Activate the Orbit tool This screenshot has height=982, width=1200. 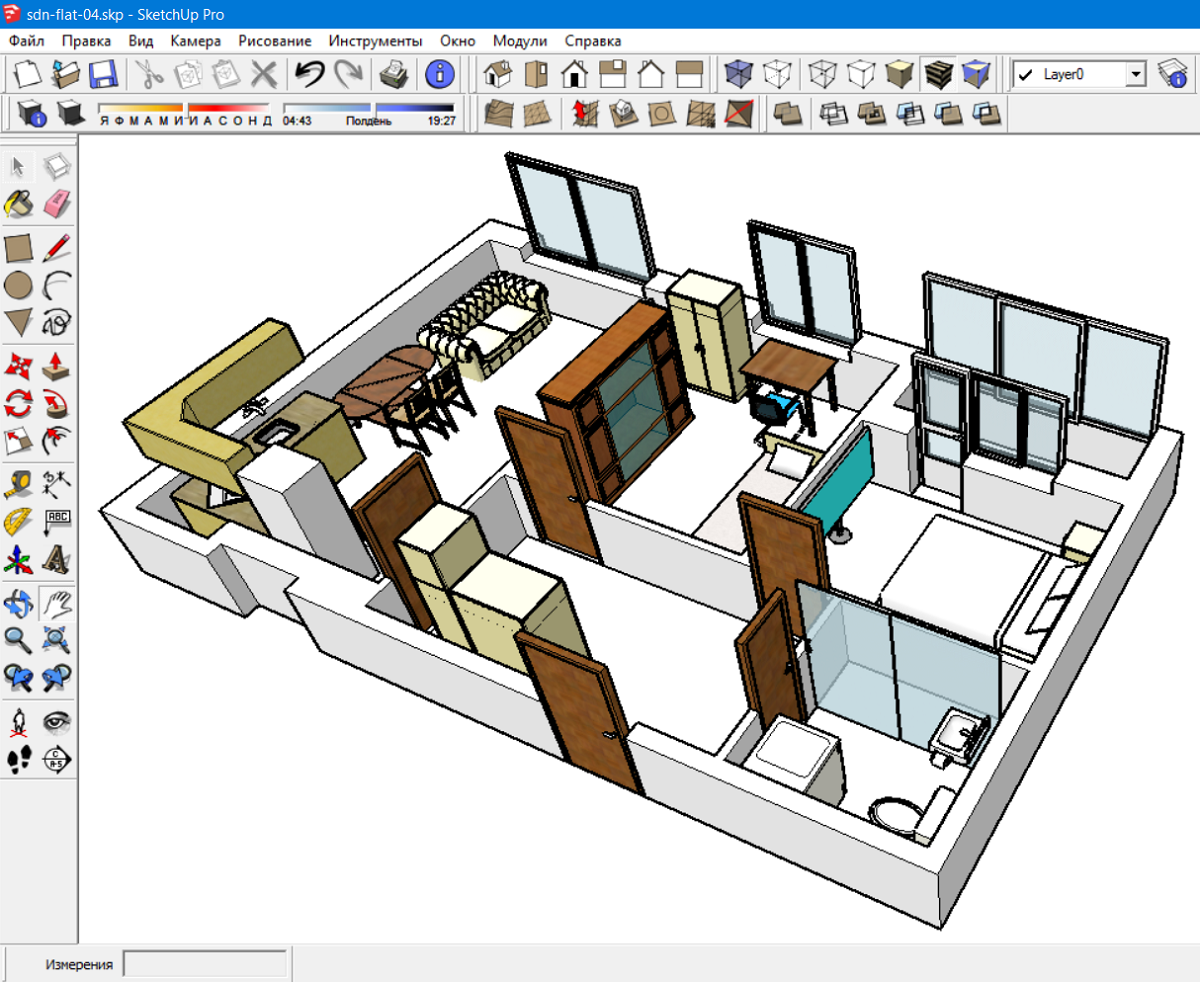[19, 603]
